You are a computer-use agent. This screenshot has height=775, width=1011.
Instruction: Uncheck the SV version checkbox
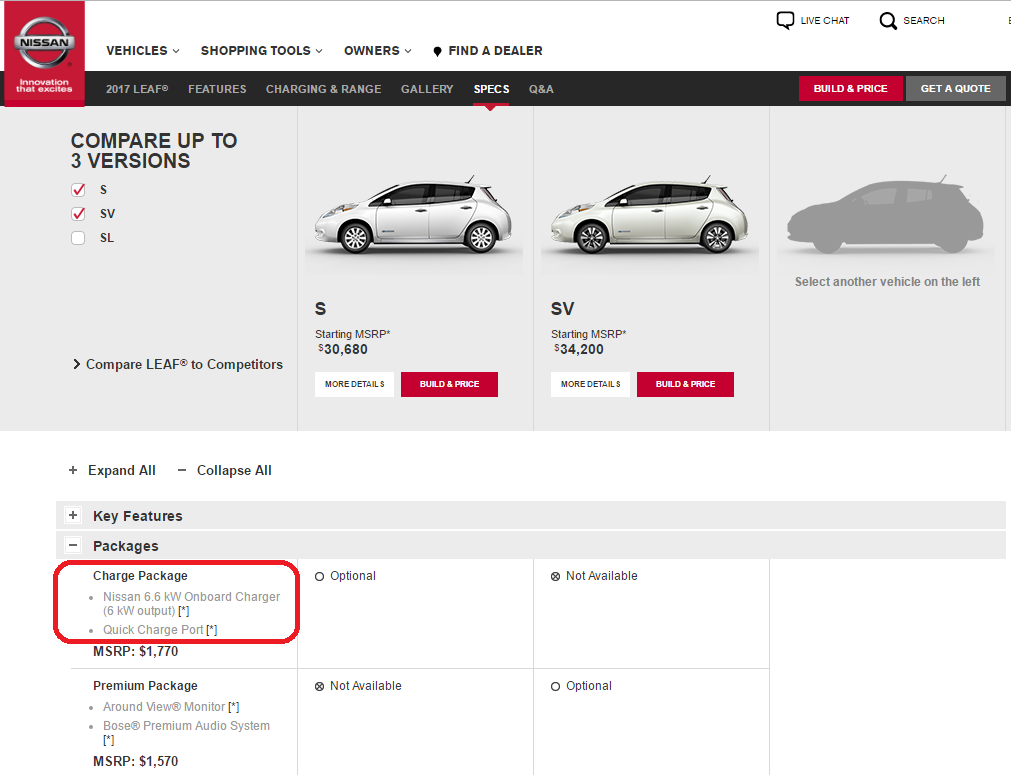click(x=77, y=213)
